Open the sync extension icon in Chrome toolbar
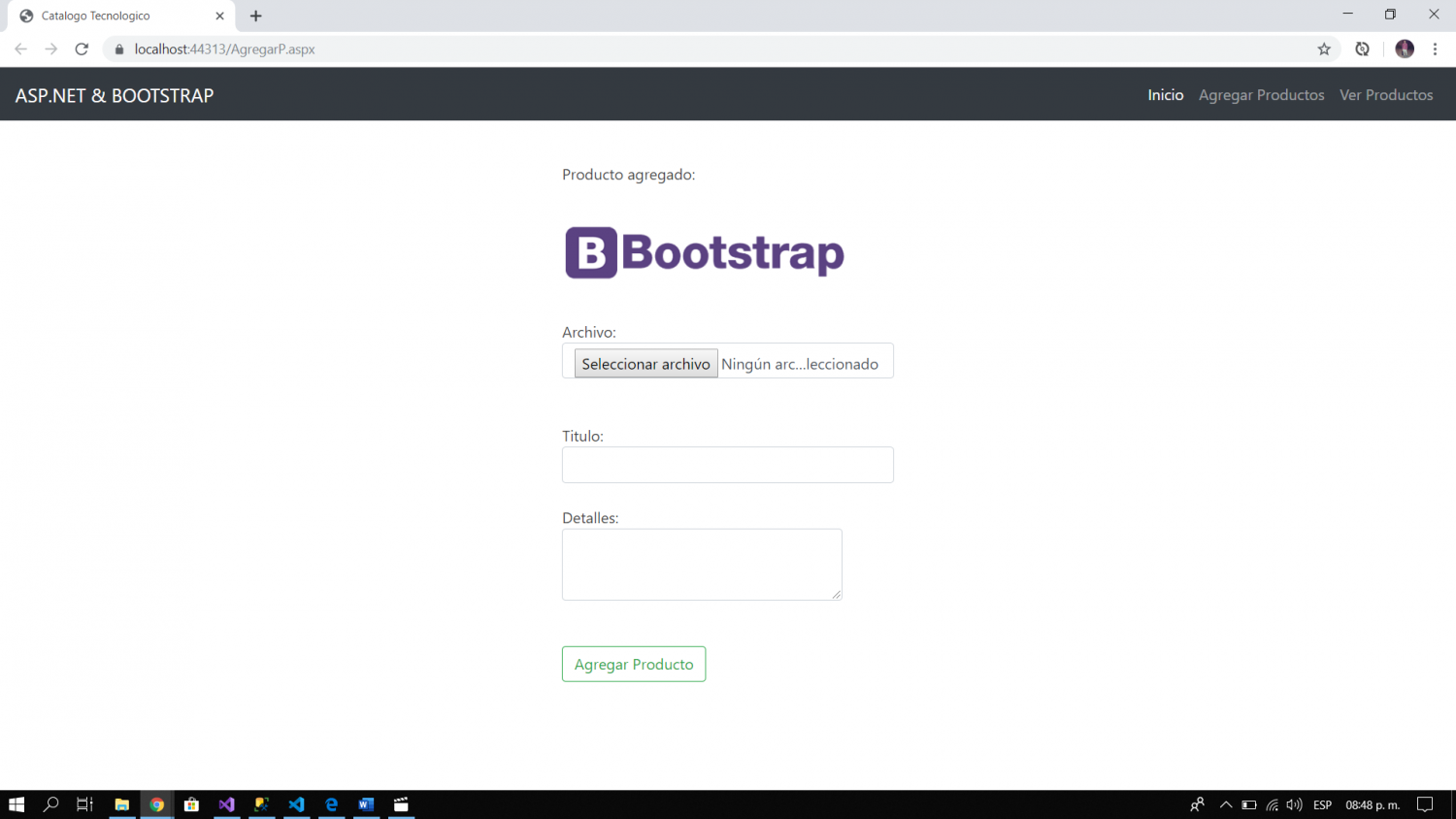Image resolution: width=1456 pixels, height=819 pixels. pyautogui.click(x=1363, y=49)
